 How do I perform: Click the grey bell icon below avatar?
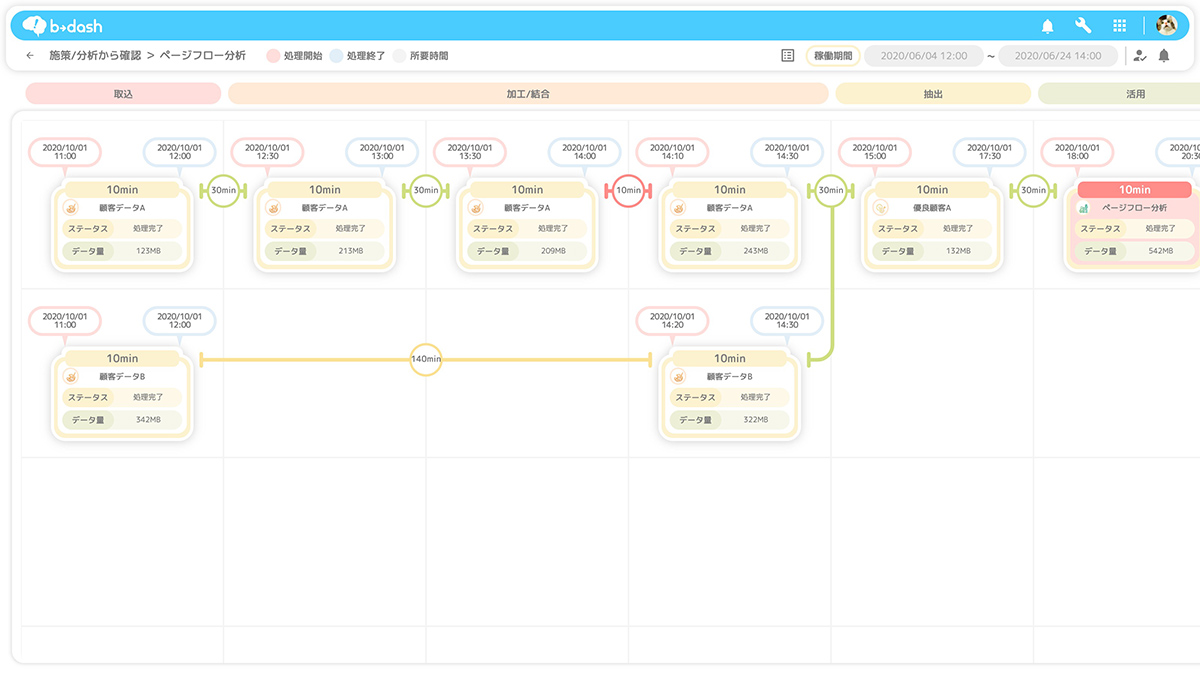pyautogui.click(x=1164, y=56)
